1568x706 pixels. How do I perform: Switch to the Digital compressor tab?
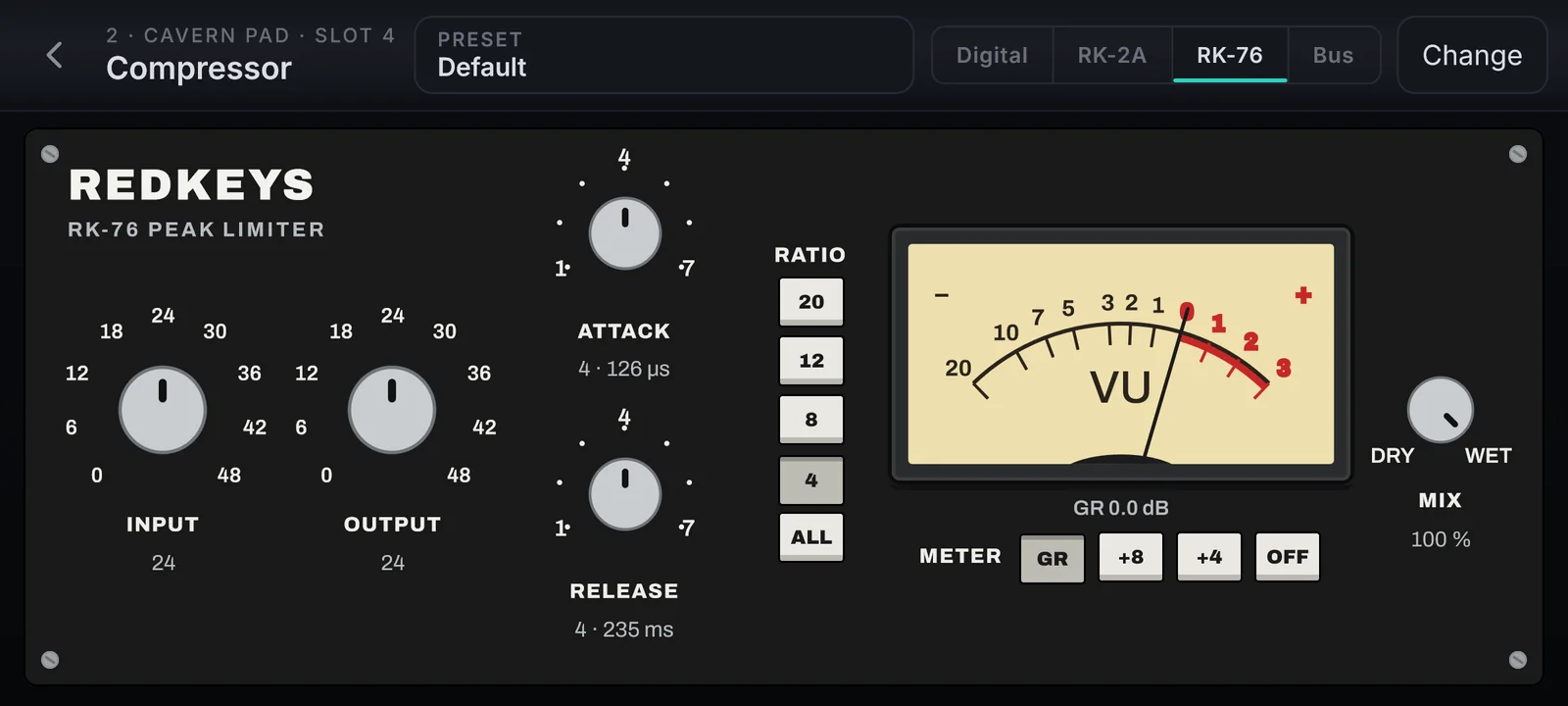tap(992, 55)
